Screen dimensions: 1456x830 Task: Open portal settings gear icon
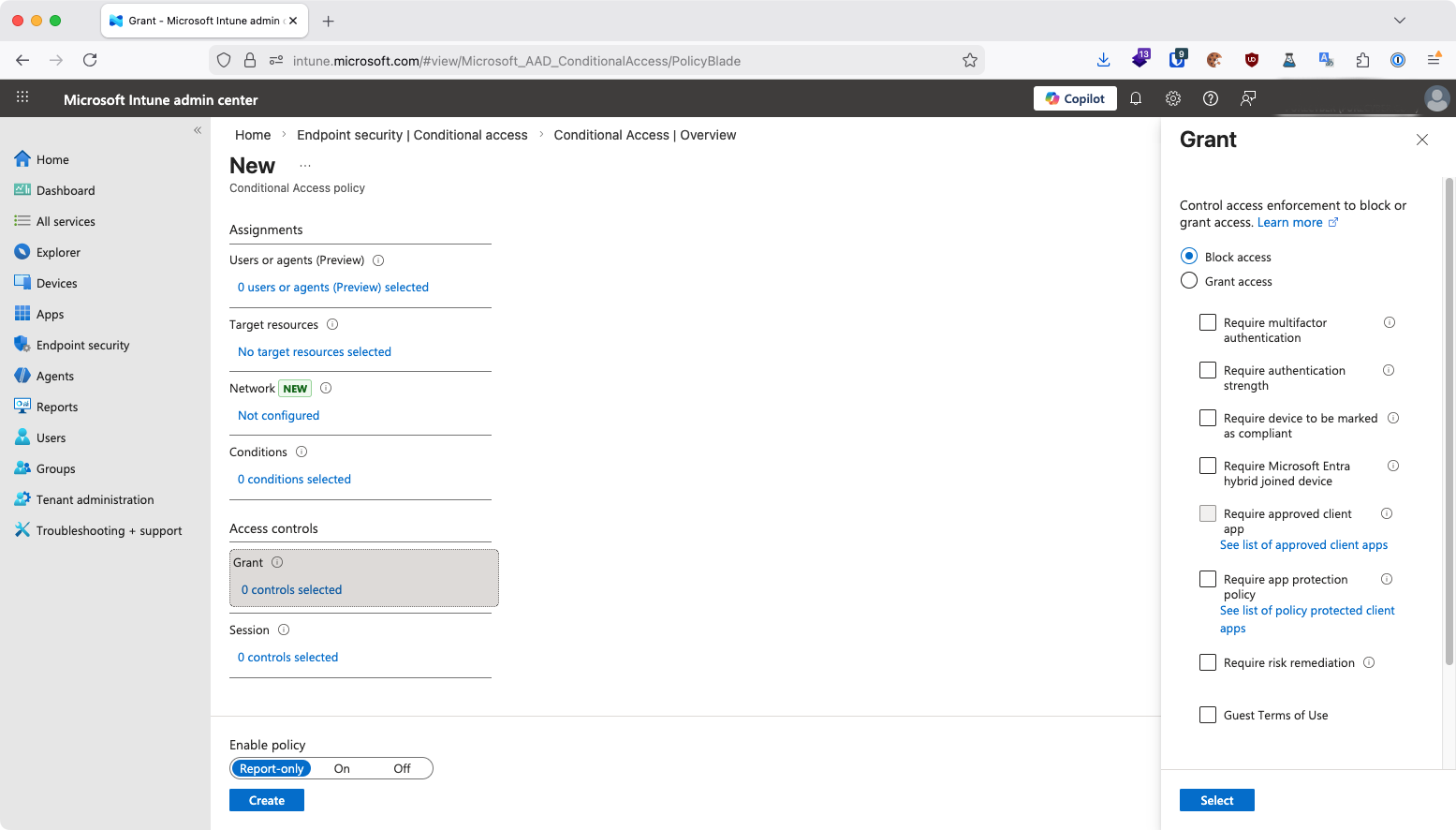1173,98
